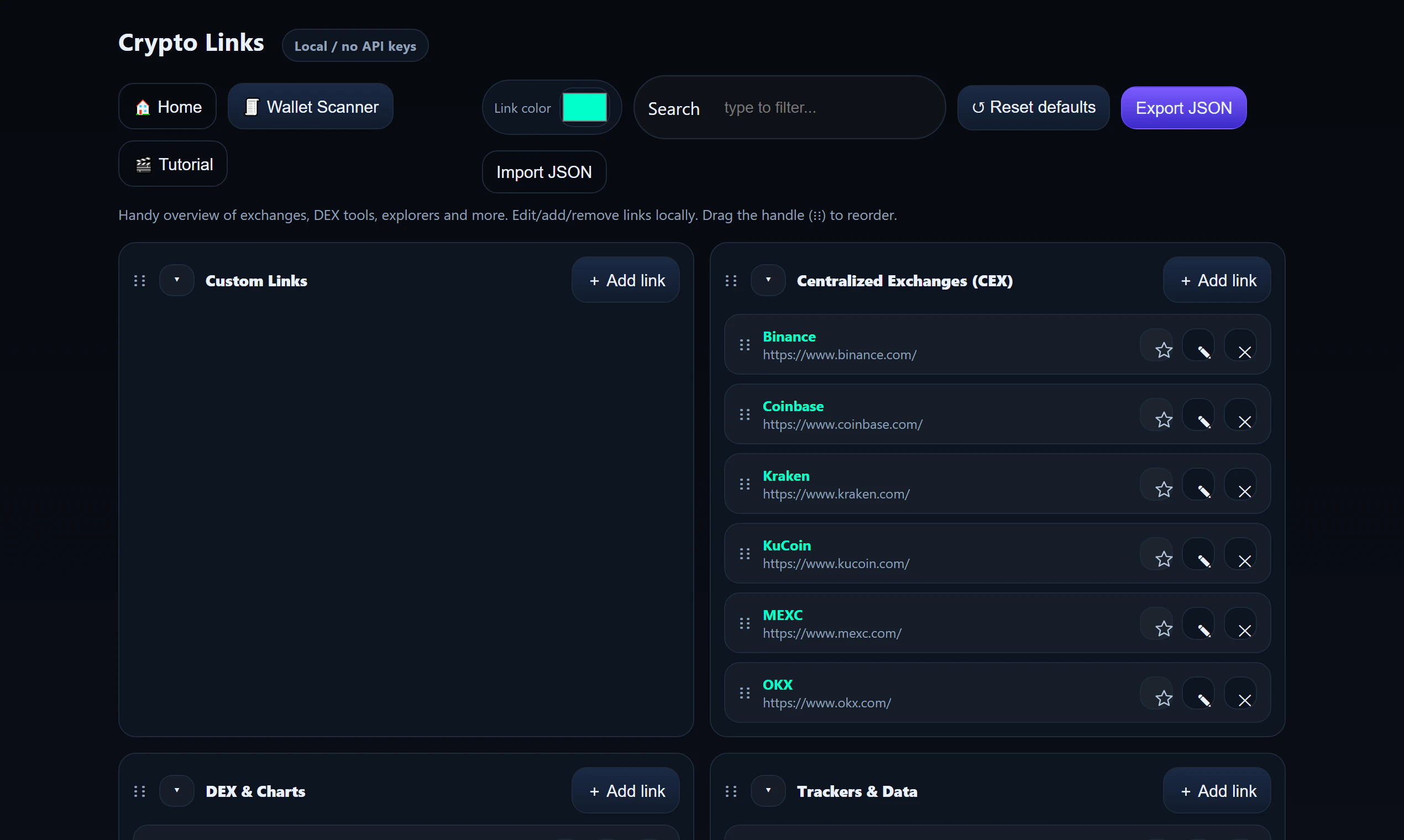Open the Wallet Scanner page
This screenshot has width=1404, height=840.
[x=311, y=107]
